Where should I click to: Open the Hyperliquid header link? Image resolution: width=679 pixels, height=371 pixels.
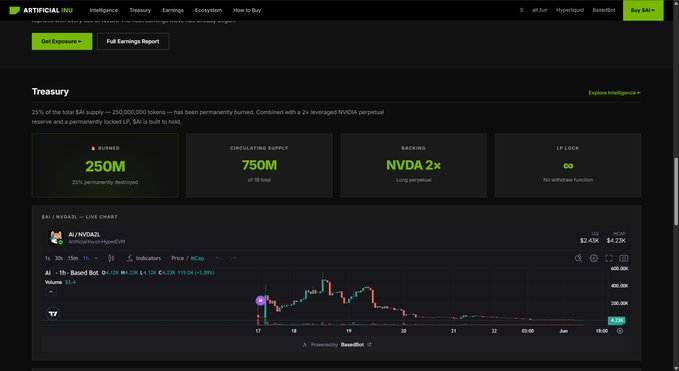point(570,10)
